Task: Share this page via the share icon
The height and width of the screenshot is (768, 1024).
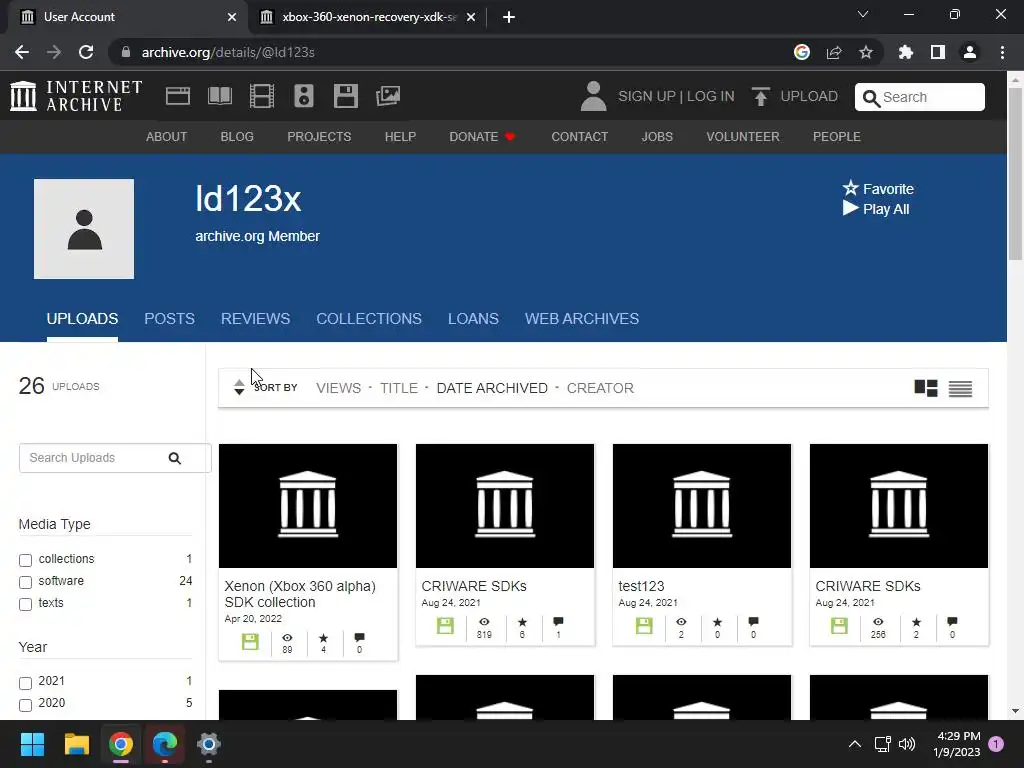Action: [x=833, y=52]
